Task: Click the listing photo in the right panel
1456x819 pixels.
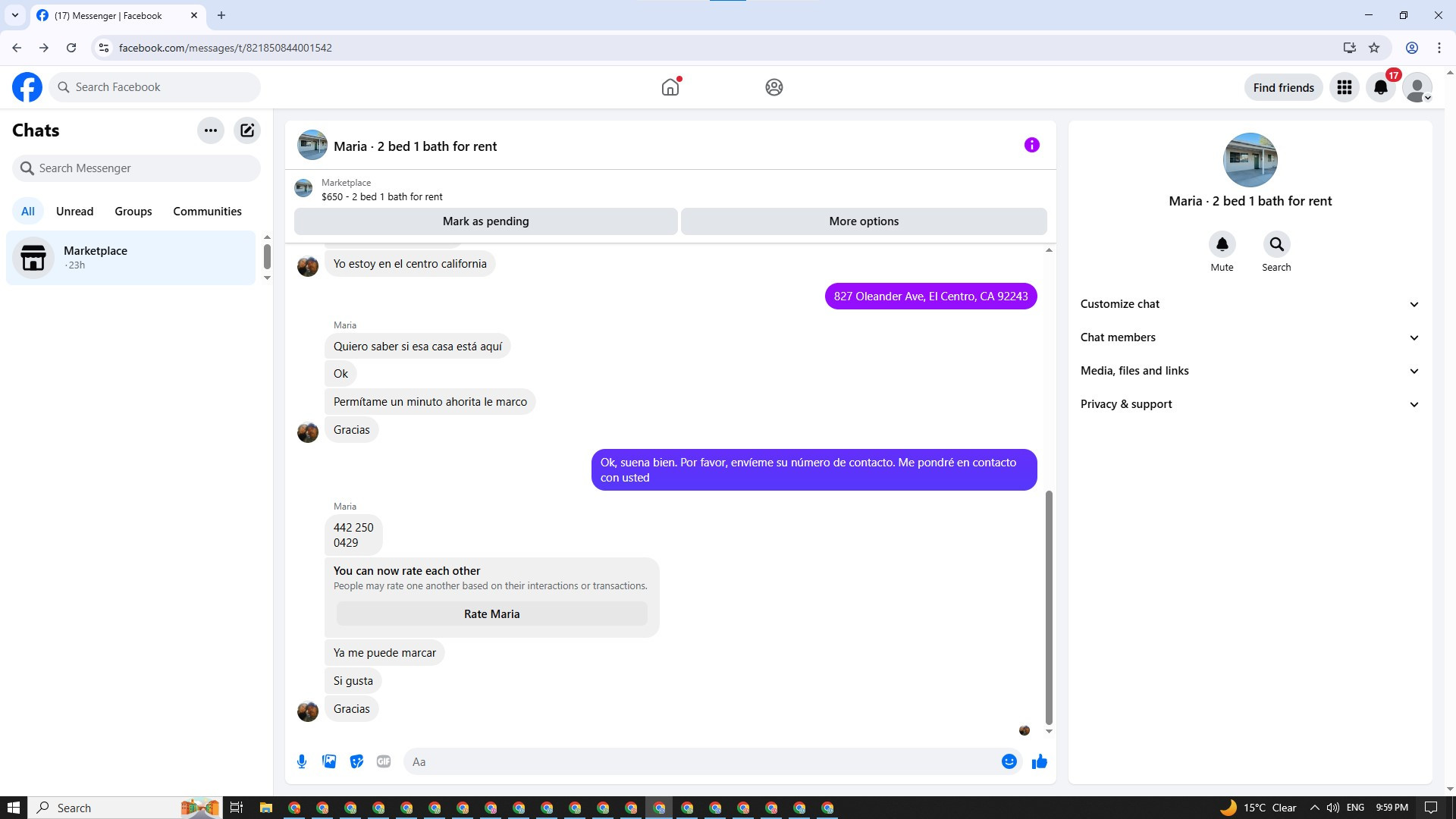Action: click(1250, 160)
